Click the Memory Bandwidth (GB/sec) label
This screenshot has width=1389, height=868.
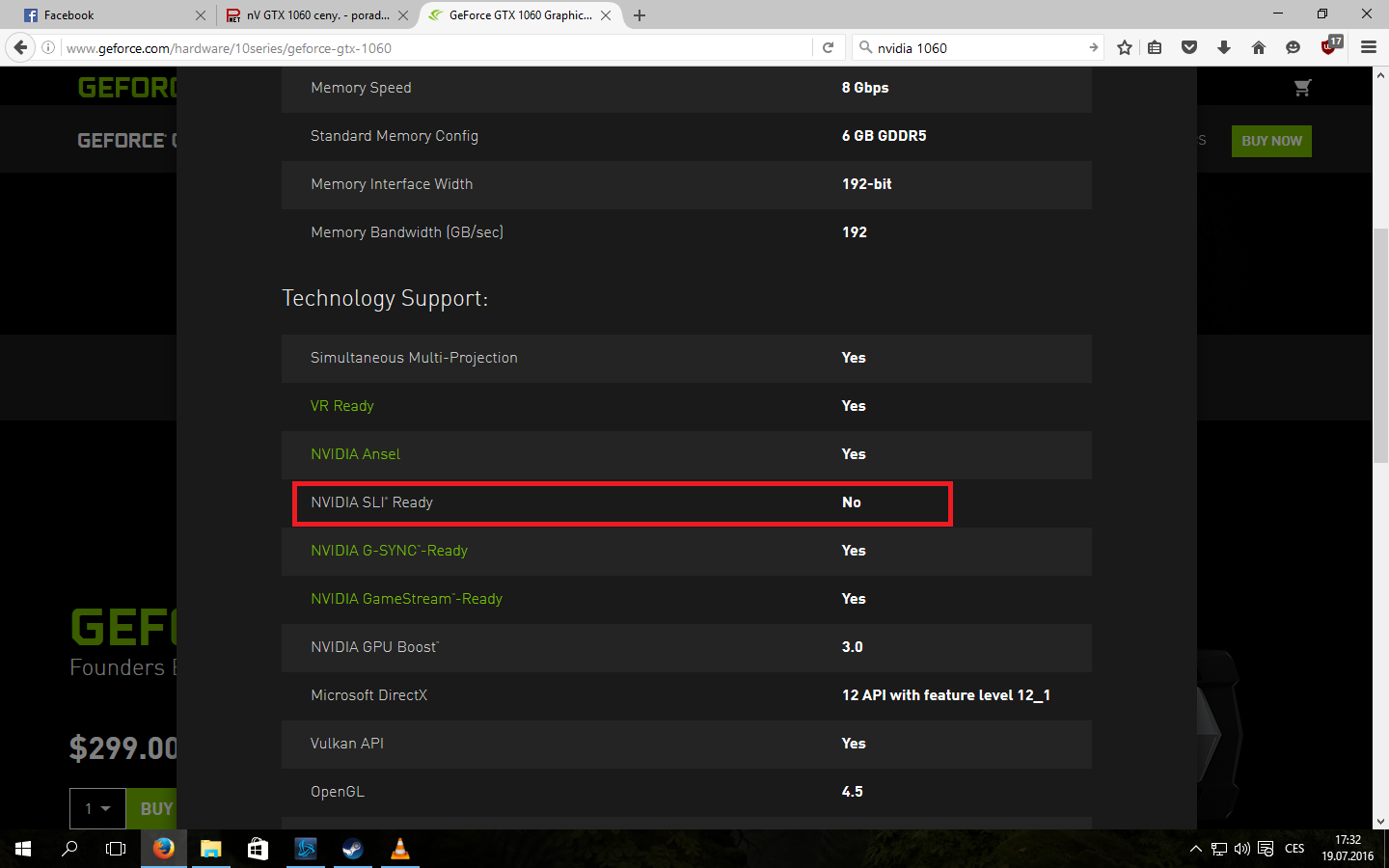[407, 232]
